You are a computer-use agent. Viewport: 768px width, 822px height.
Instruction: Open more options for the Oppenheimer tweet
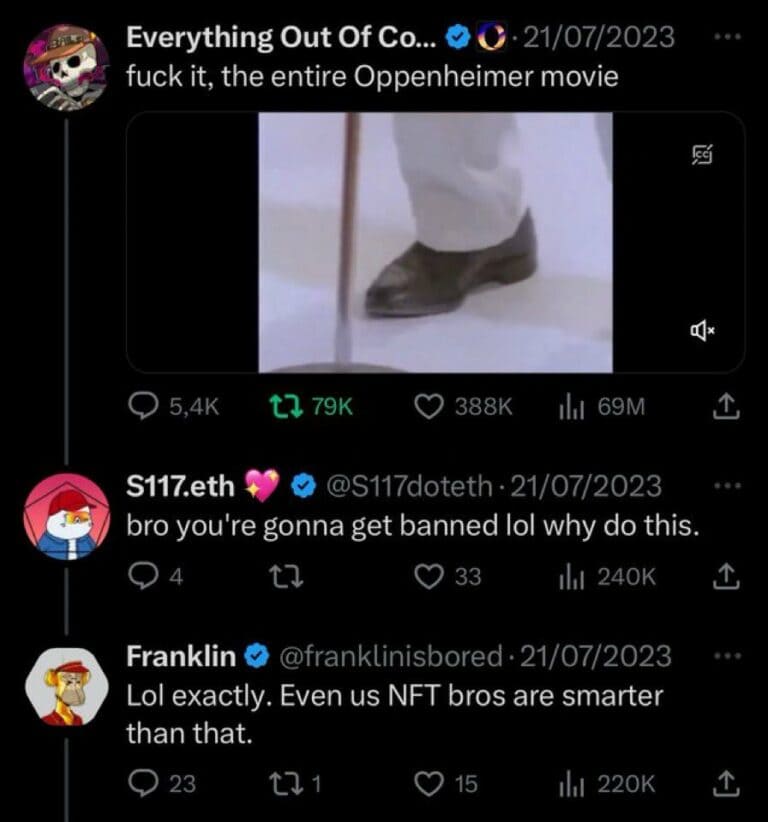click(x=729, y=36)
